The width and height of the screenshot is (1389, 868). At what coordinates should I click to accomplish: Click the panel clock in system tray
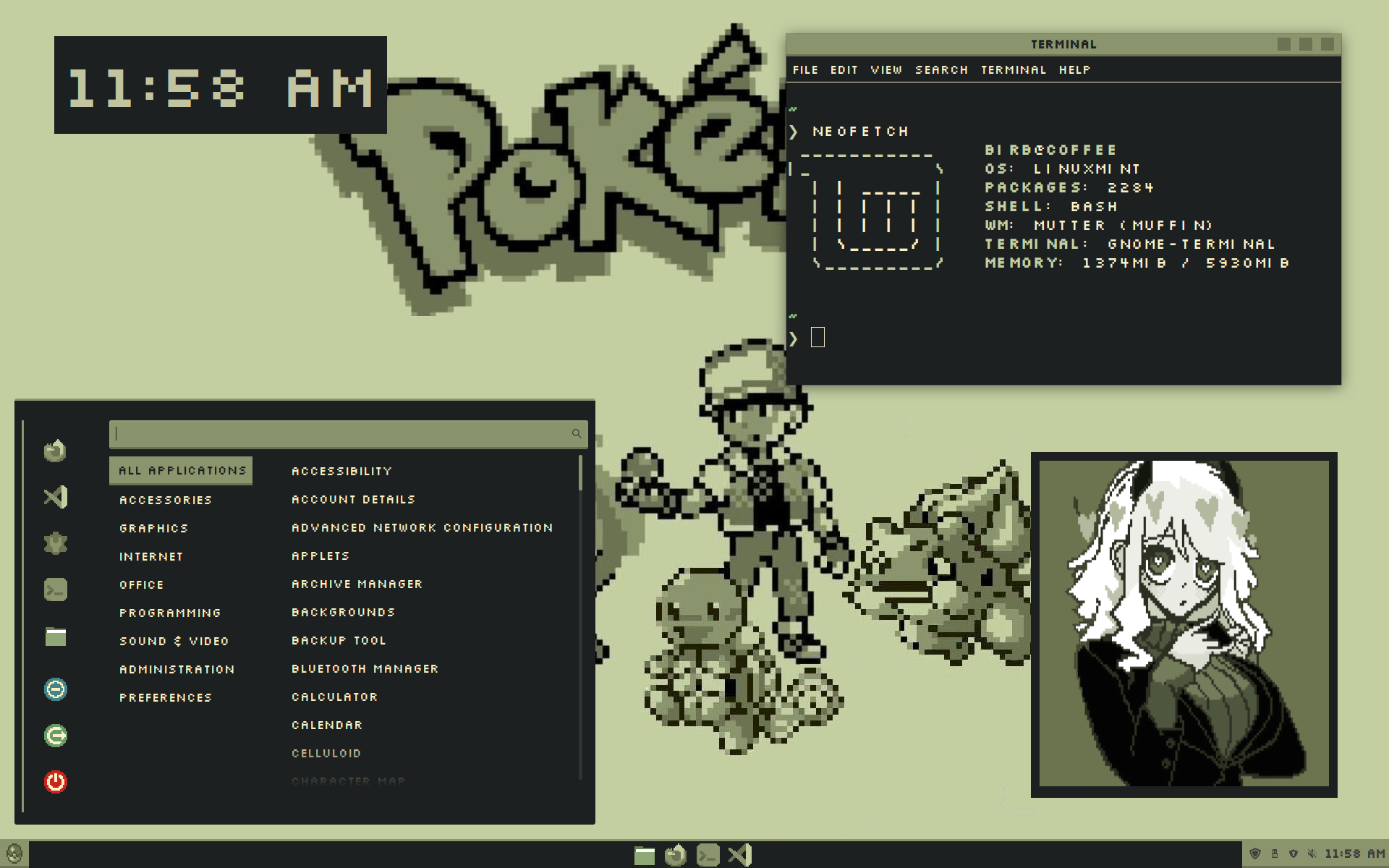coord(1354,854)
